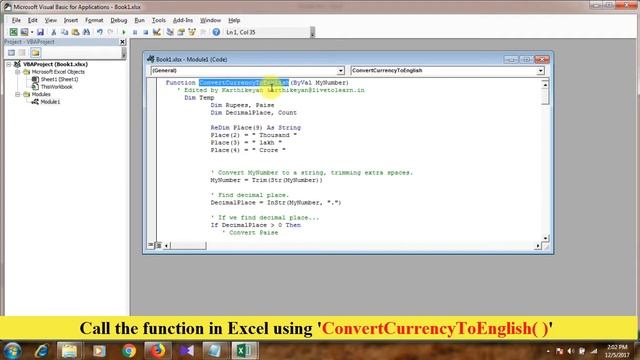Select VBAProject (Book1.xlsx) root item
The width and height of the screenshot is (640, 360).
pos(55,64)
